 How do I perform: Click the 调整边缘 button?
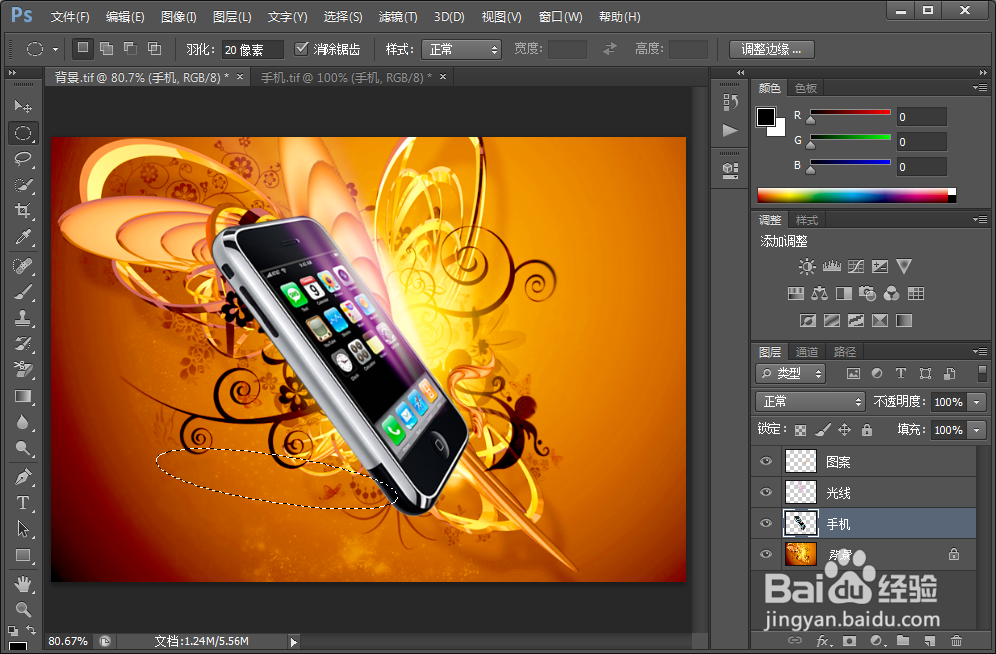pyautogui.click(x=771, y=49)
